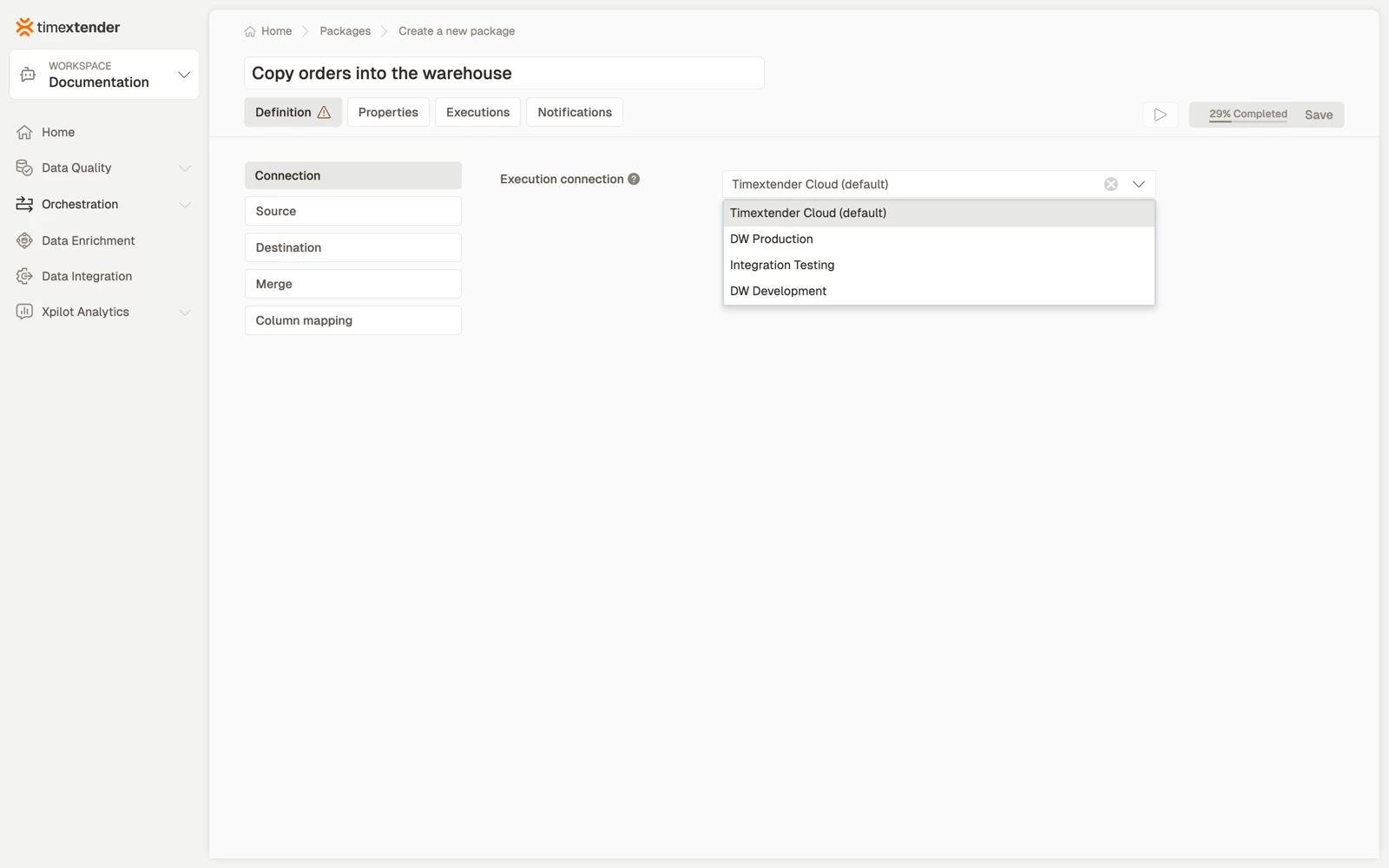The image size is (1389, 868).
Task: Click the workspace robot icon
Action: pos(28,75)
